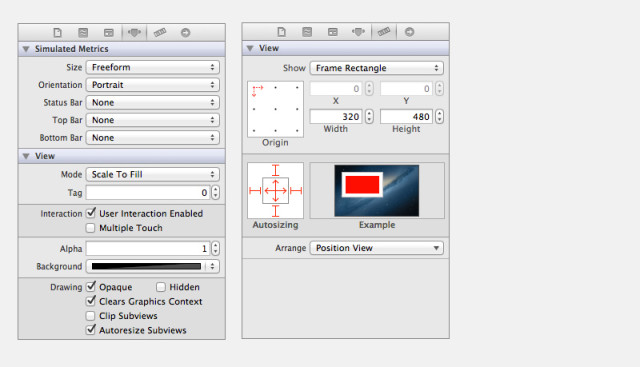Viewport: 640px width, 367px height.
Task: Open the Mode Scale To Fill dropdown
Action: [x=153, y=175]
